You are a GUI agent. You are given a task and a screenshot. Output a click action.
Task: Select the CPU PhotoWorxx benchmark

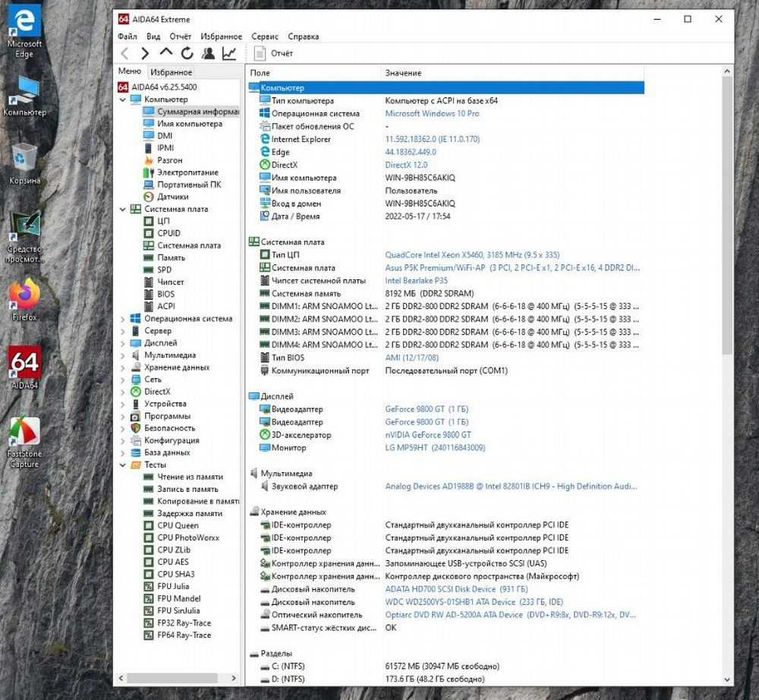(188, 538)
